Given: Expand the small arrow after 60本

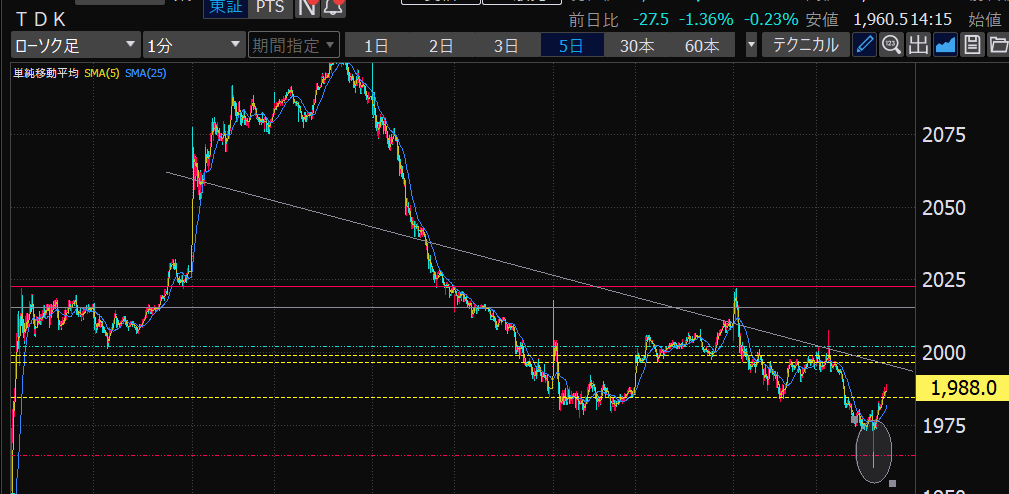Looking at the screenshot, I should [751, 45].
